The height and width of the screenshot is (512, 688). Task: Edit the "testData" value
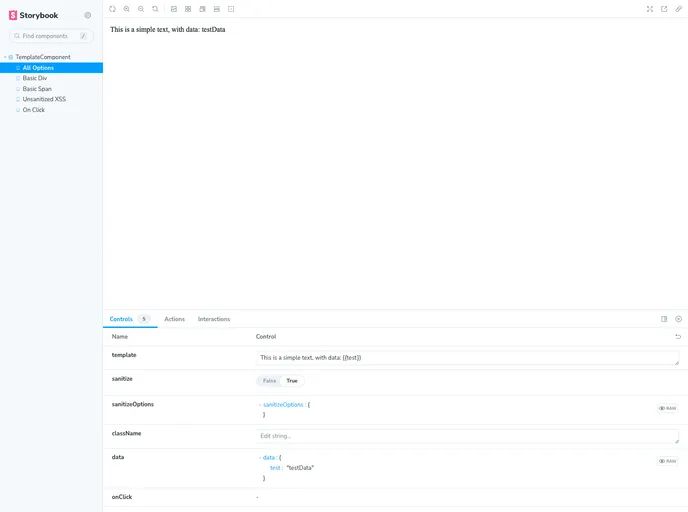coord(300,468)
